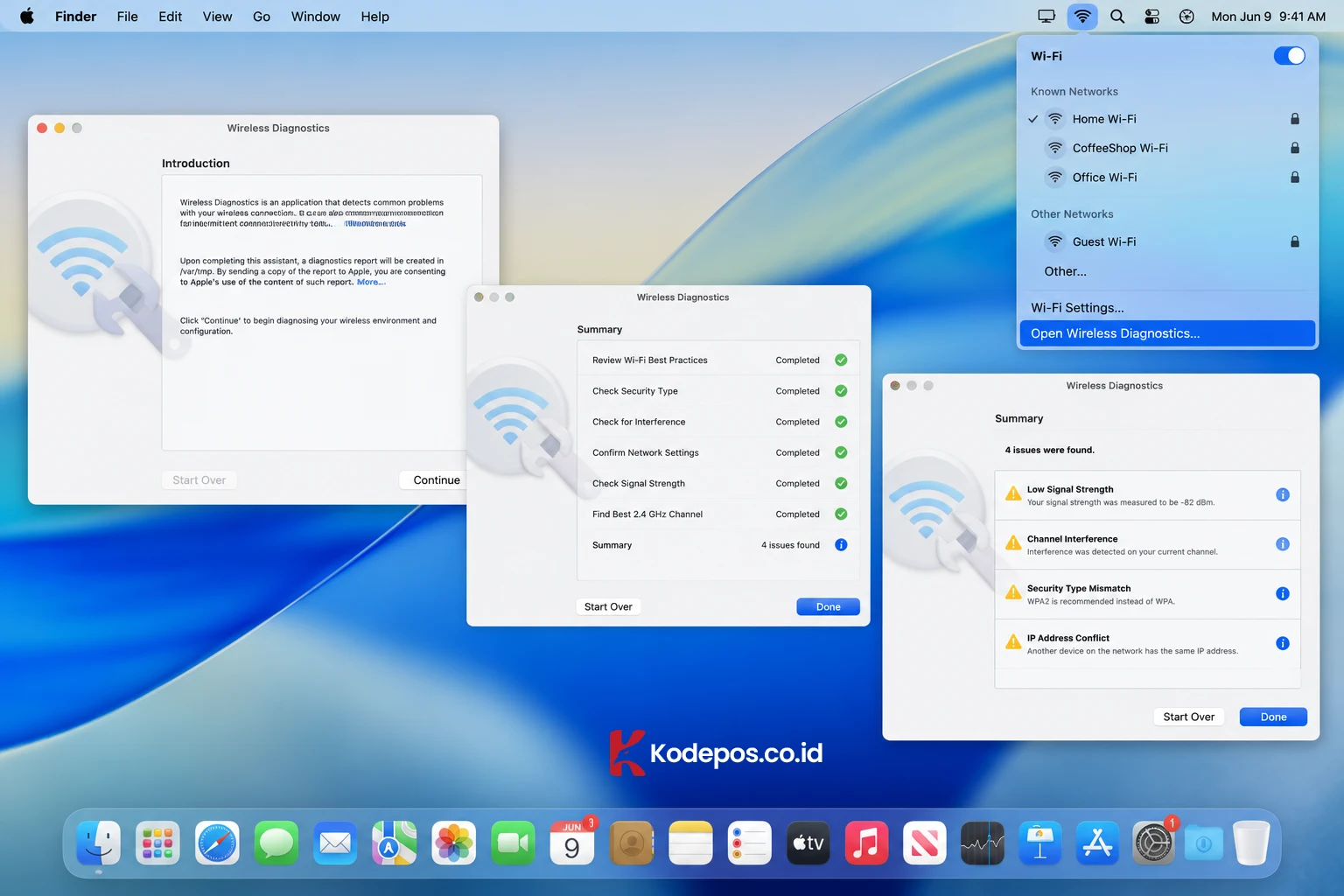
Task: Open FaceTime from the Dock
Action: [x=513, y=843]
